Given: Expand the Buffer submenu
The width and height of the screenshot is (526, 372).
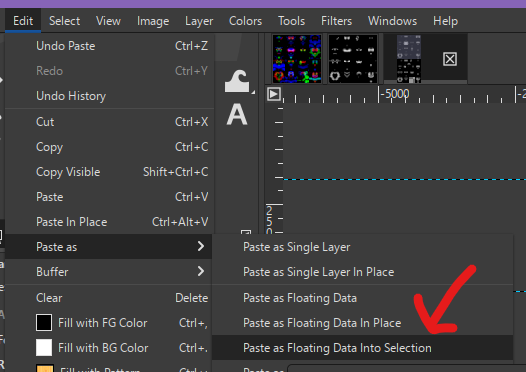Looking at the screenshot, I should [x=109, y=271].
